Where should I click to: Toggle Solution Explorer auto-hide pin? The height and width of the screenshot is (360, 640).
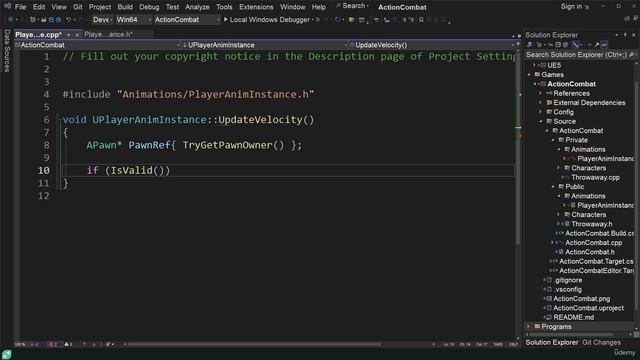coord(625,35)
